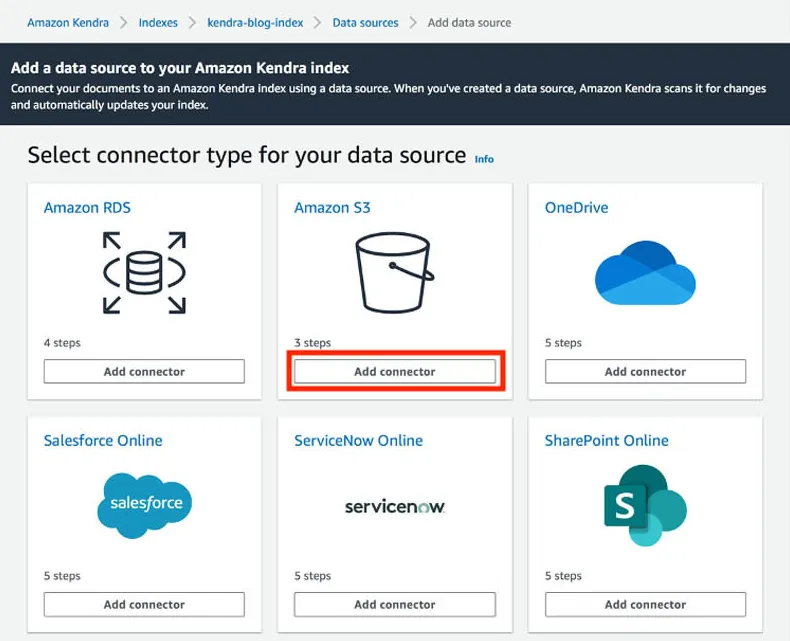Add connector for Amazon S3
This screenshot has width=790, height=641.
[394, 371]
